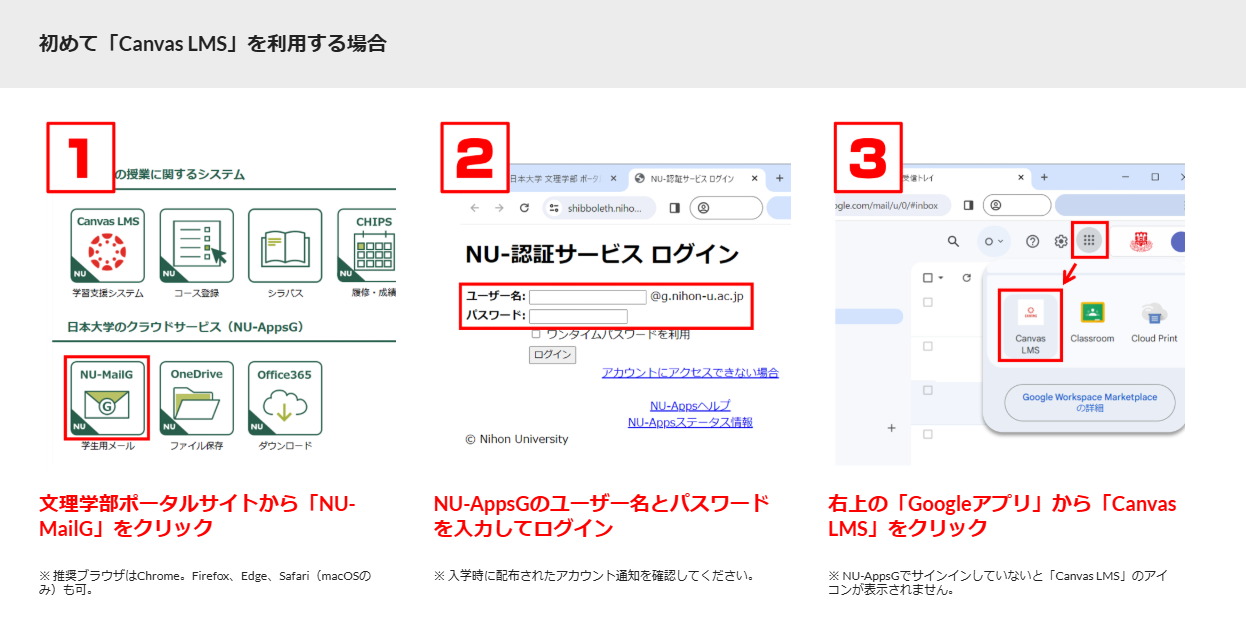Click the browser back arrow in step 2
The width and height of the screenshot is (1246, 629).
tap(474, 208)
